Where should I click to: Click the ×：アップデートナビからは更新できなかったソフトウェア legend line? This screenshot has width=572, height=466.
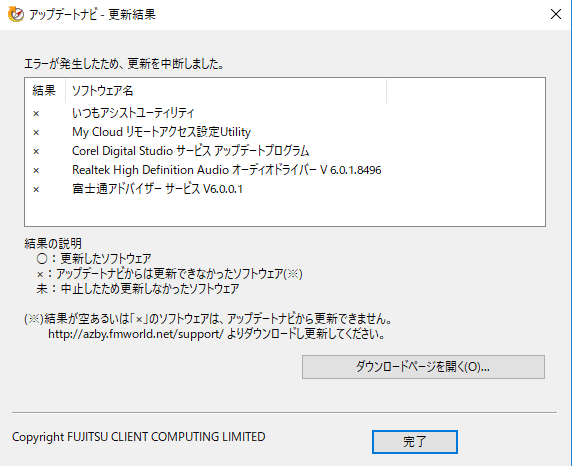point(170,274)
